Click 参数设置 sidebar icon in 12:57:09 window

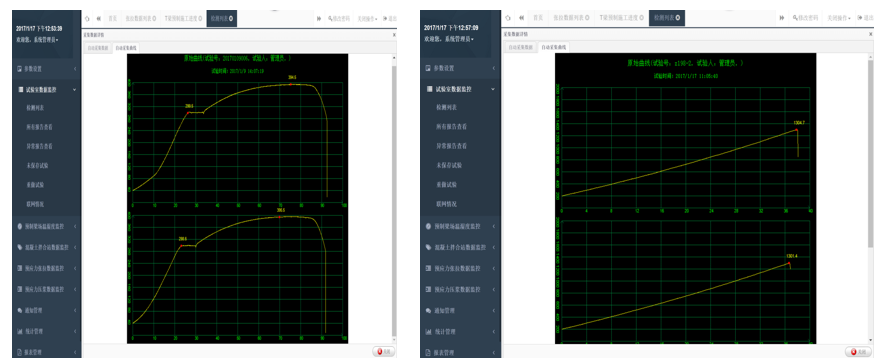[428, 68]
